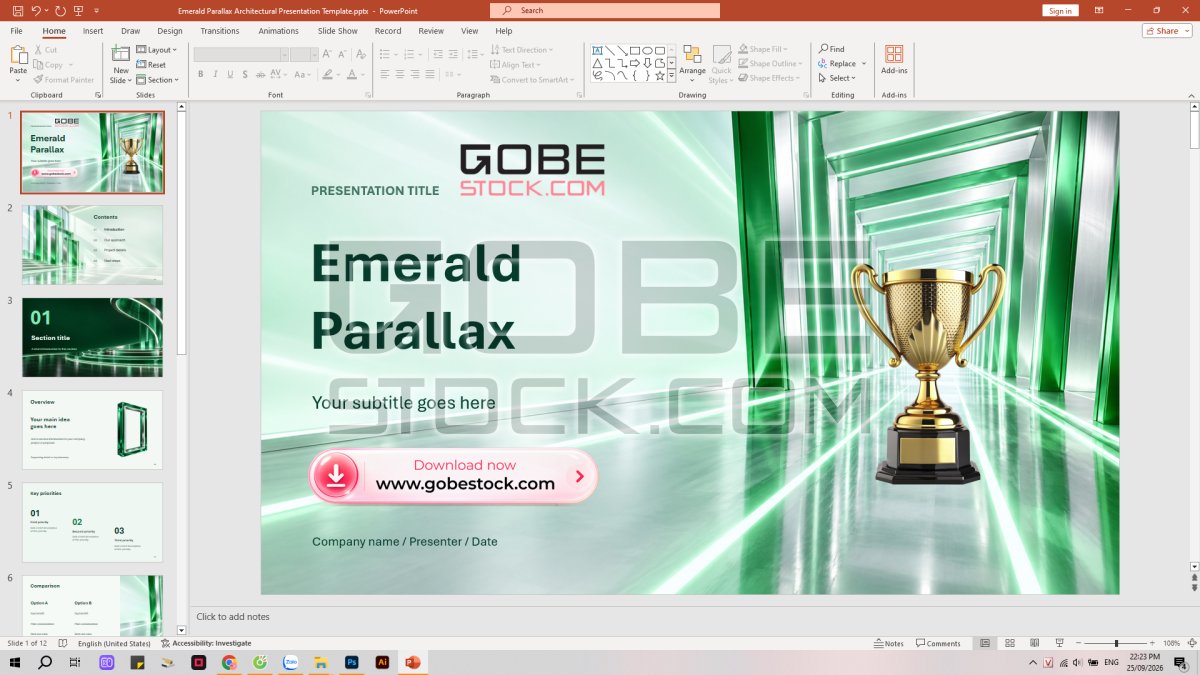Select slide 3 Section title thumbnail
1200x675 pixels.
(x=92, y=337)
